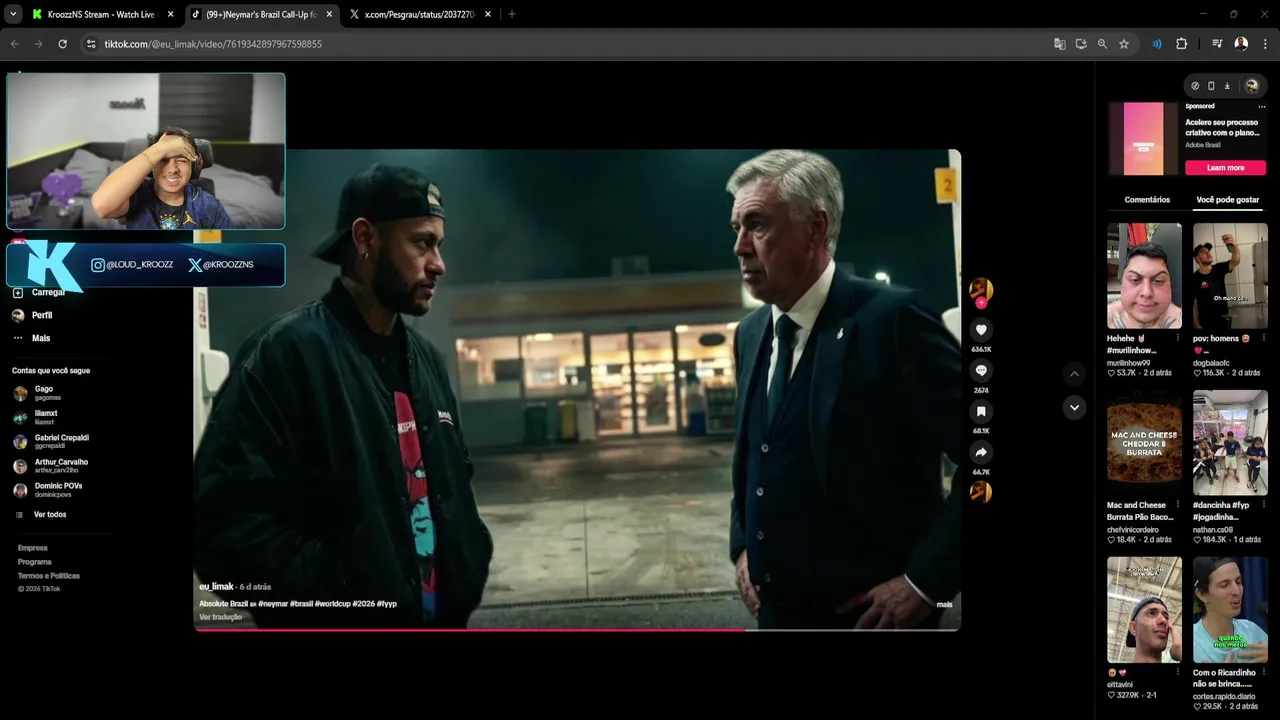Open options for the Hehehe murilinhow video
1280x720 pixels.
point(1177,338)
